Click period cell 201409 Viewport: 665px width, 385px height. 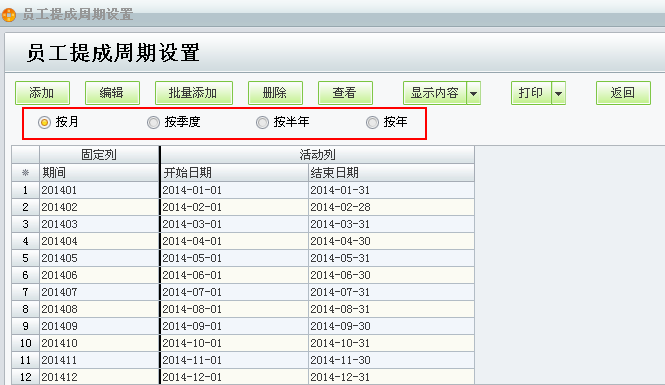pos(99,326)
